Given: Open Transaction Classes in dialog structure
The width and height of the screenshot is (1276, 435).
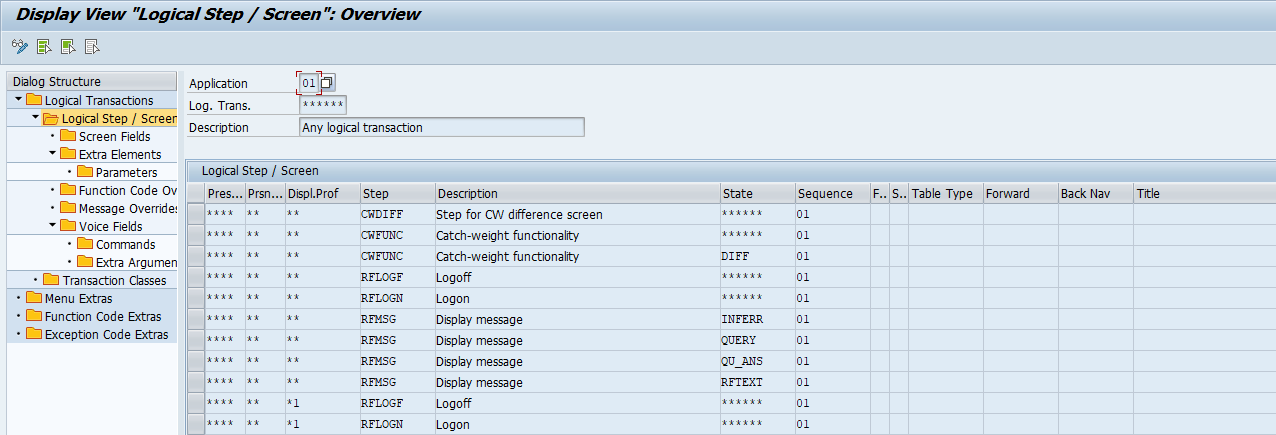Looking at the screenshot, I should [x=114, y=280].
